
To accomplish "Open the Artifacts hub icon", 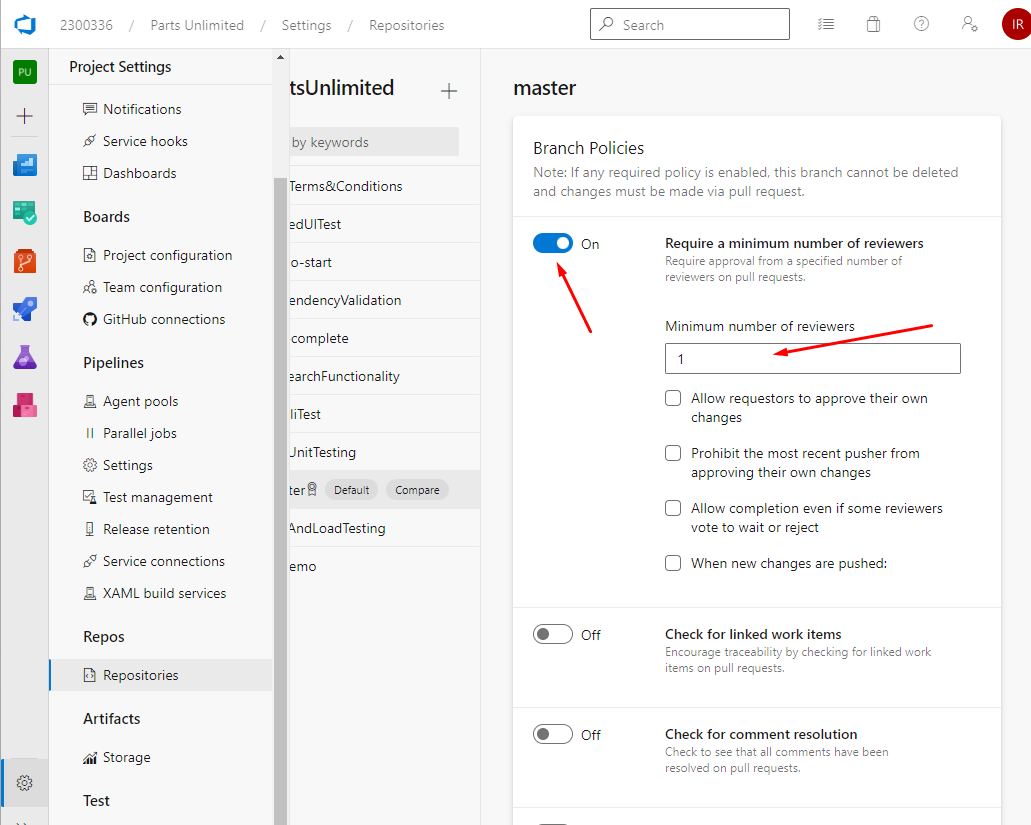I will pos(25,405).
